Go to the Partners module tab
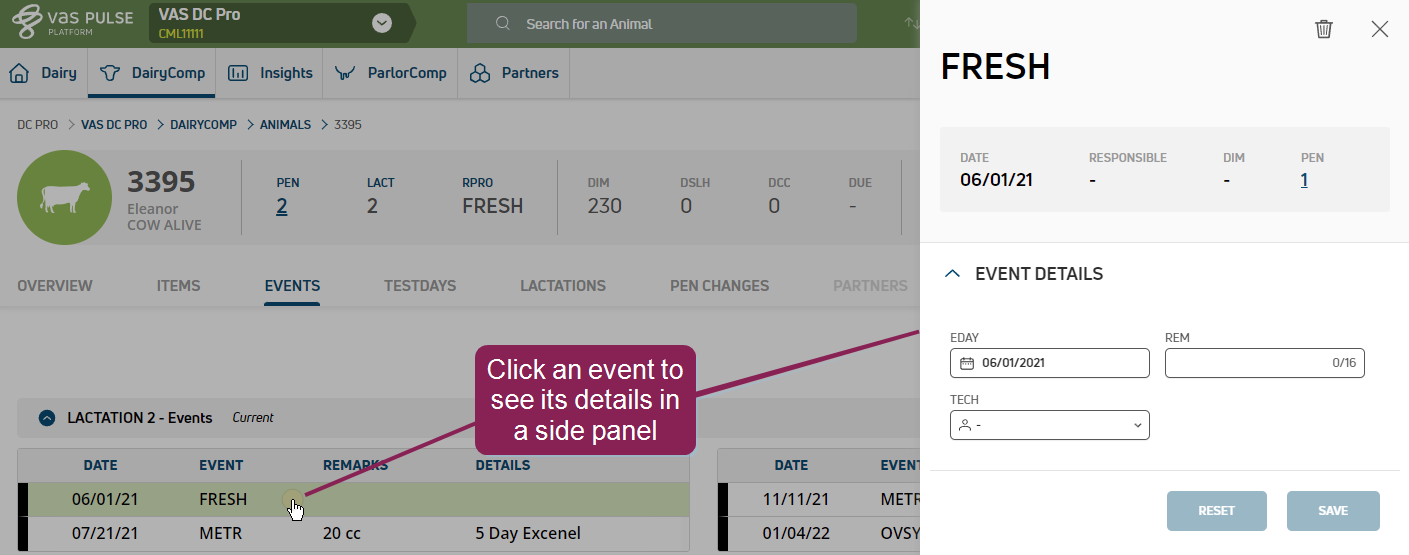1409x555 pixels. 514,73
